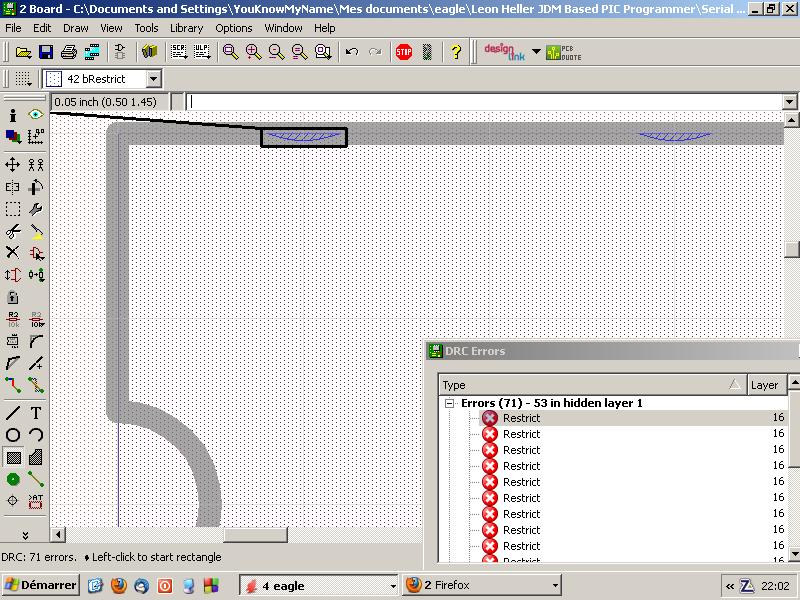Screen dimensions: 800x600
Task: Zoom in with the plus magnifier
Action: (253, 52)
